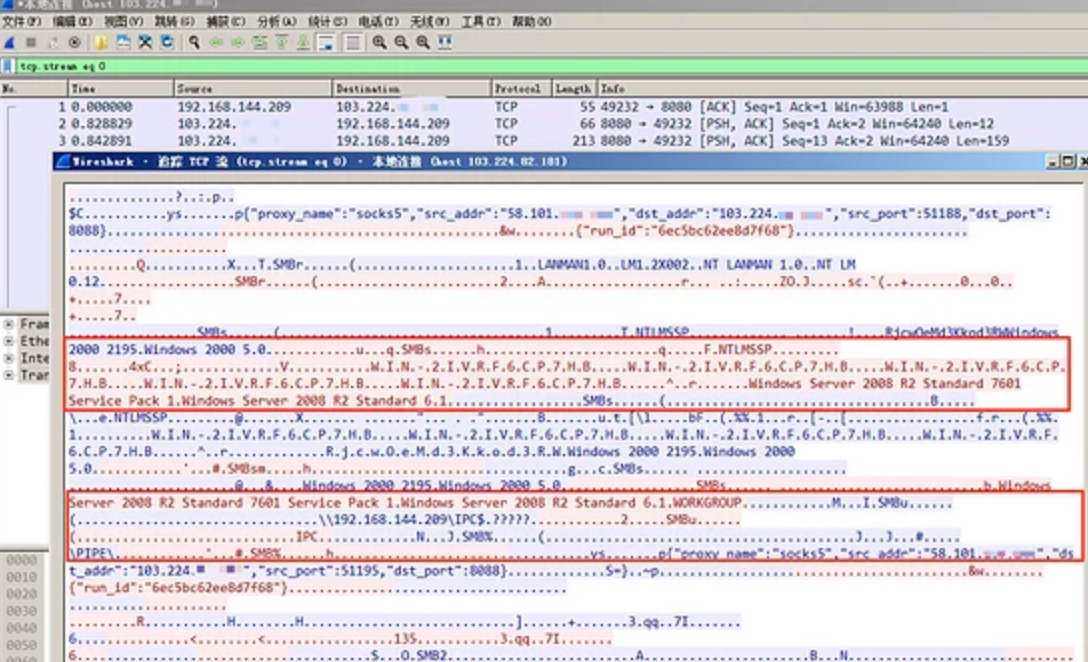Screen dimensions: 1088x662
Task: Expand the Internet Protocol tree node
Action: [9, 358]
